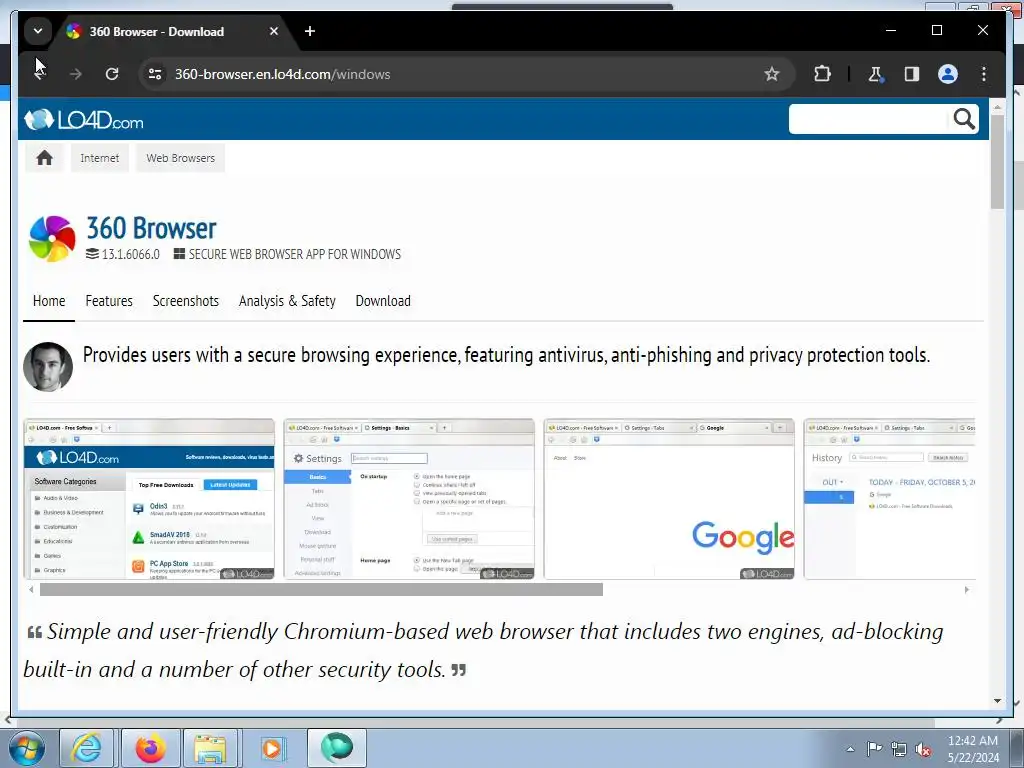Open the Windows Start button
The image size is (1024, 768).
[x=27, y=748]
